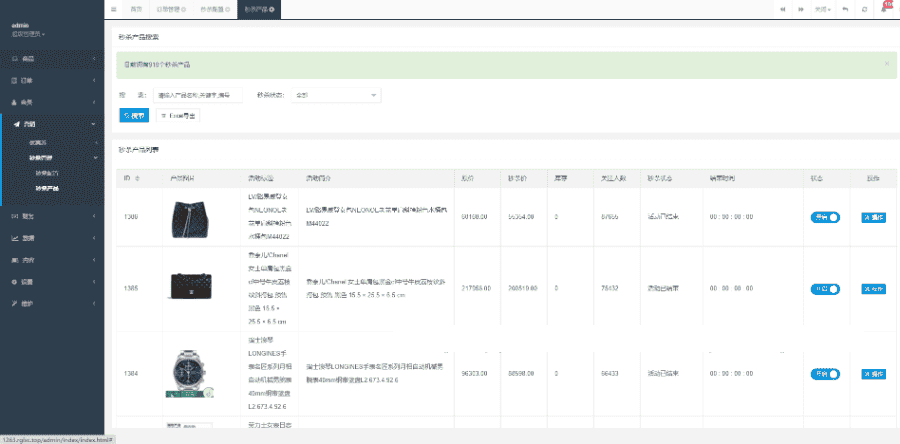Open notifications via the bell icon with red badge
The height and width of the screenshot is (444, 900).
pos(885,9)
